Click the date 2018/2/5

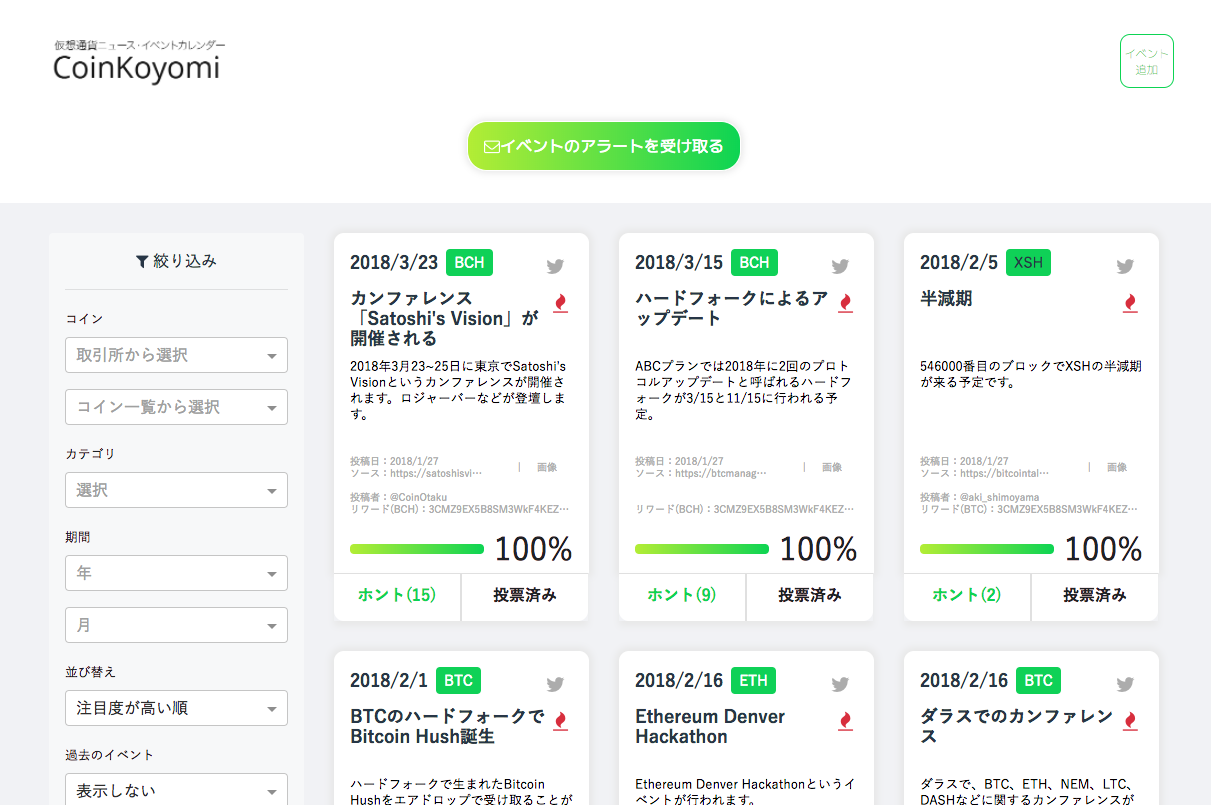click(959, 262)
